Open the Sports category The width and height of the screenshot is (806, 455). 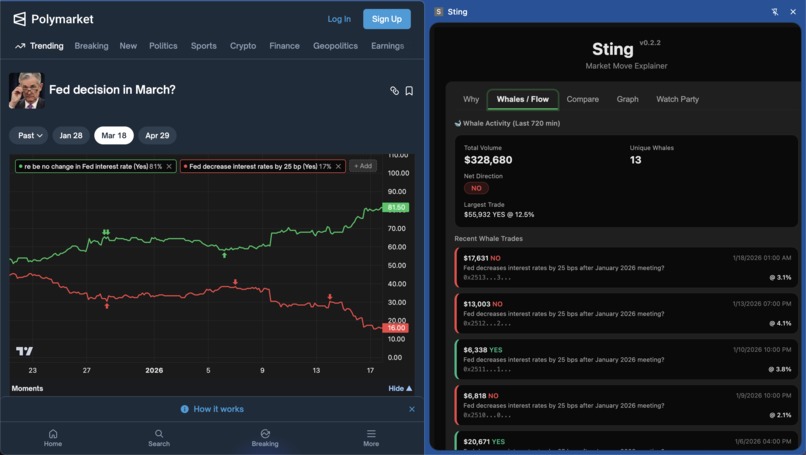pyautogui.click(x=204, y=46)
